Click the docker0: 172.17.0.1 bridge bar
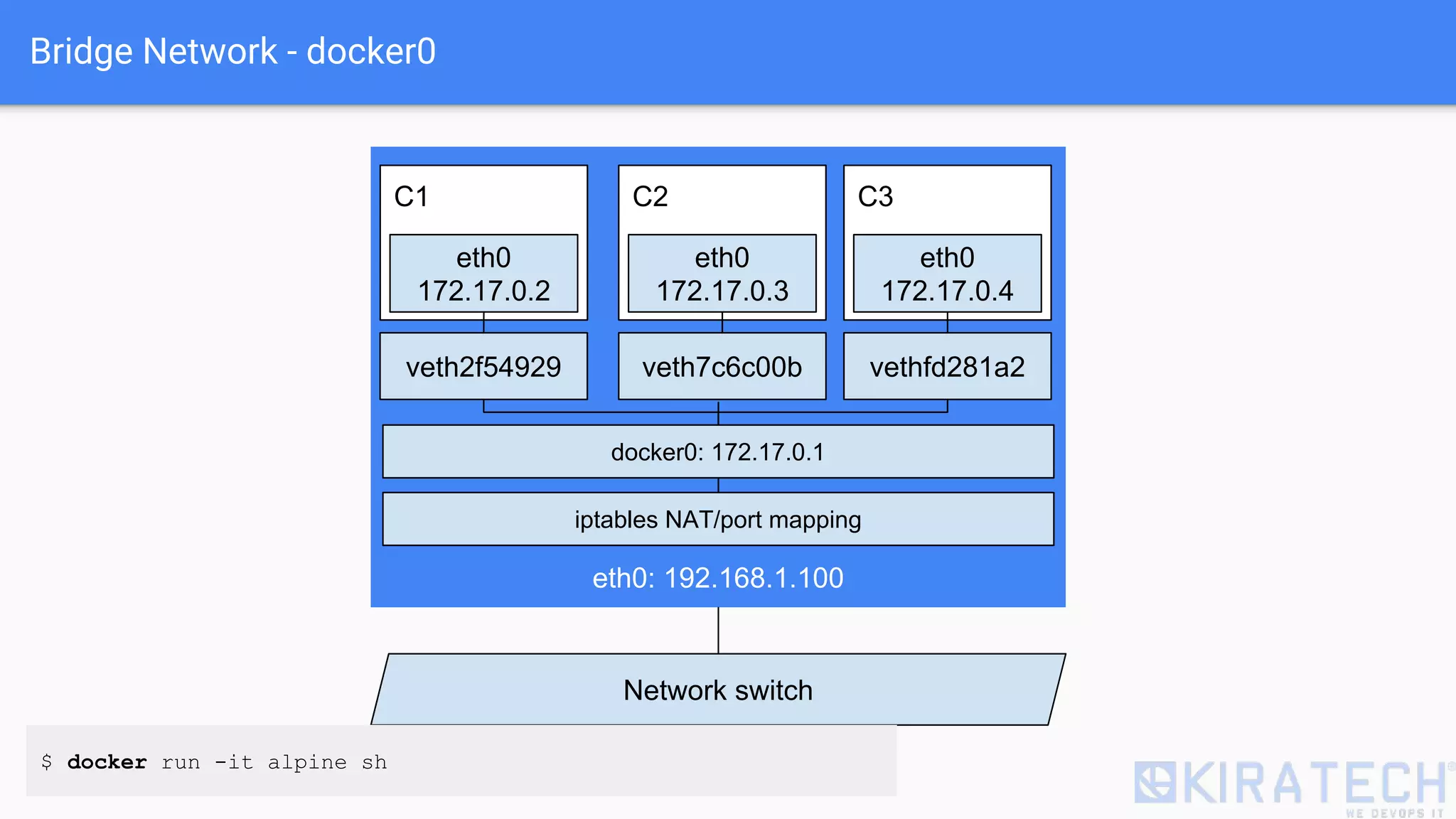The width and height of the screenshot is (1456, 819). pos(717,452)
